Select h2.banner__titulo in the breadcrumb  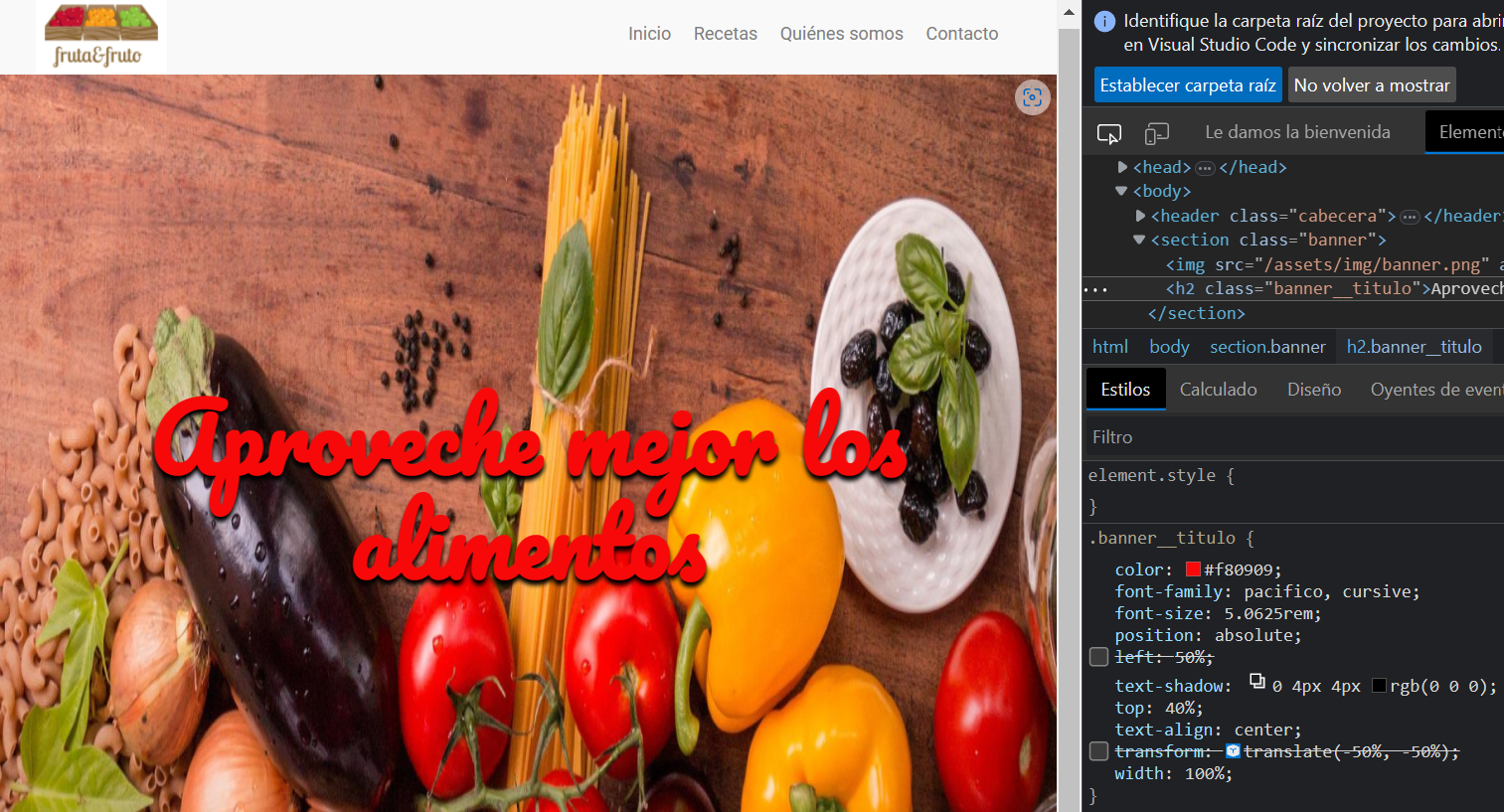coord(1415,347)
